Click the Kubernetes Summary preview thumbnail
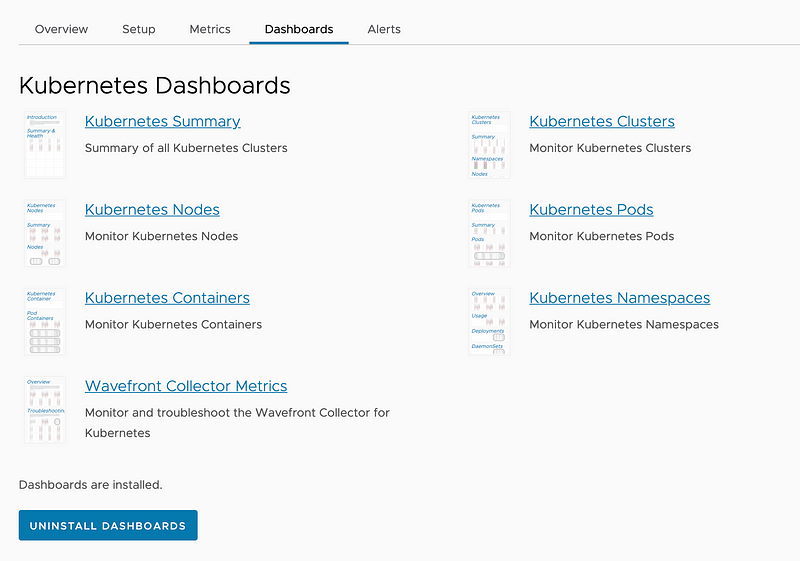The height and width of the screenshot is (561, 800). tap(45, 145)
